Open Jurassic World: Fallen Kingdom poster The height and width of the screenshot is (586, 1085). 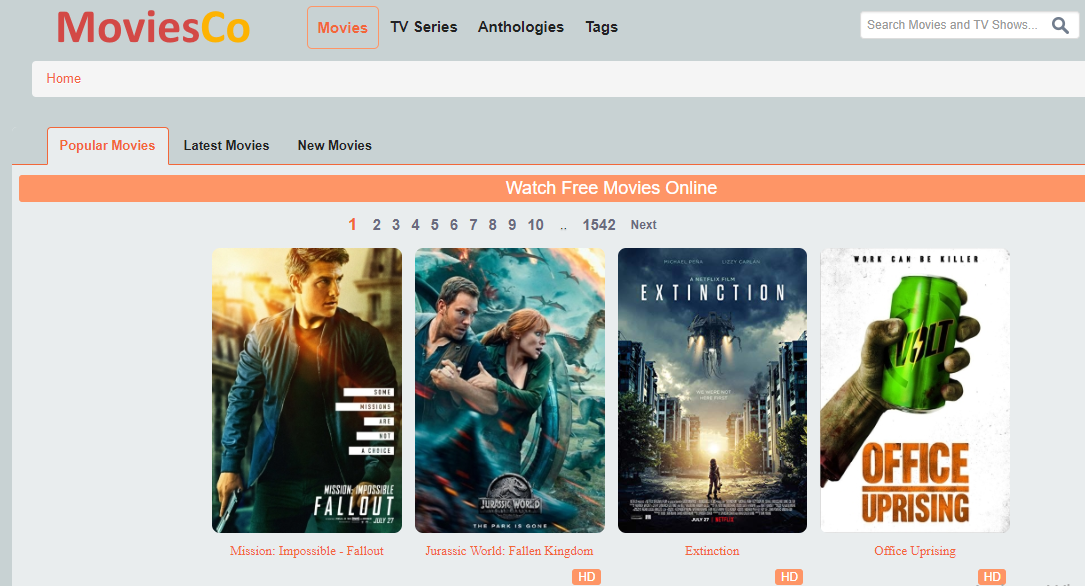[510, 390]
